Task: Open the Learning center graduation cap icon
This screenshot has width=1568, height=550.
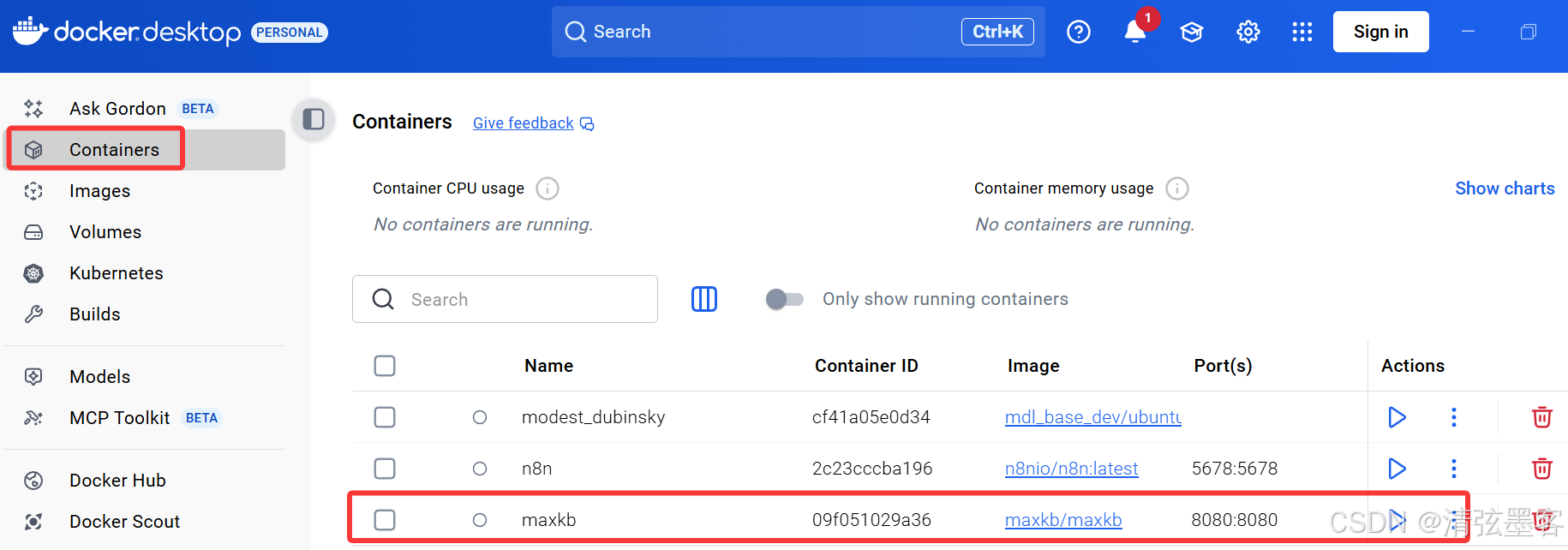Action: click(x=1192, y=32)
